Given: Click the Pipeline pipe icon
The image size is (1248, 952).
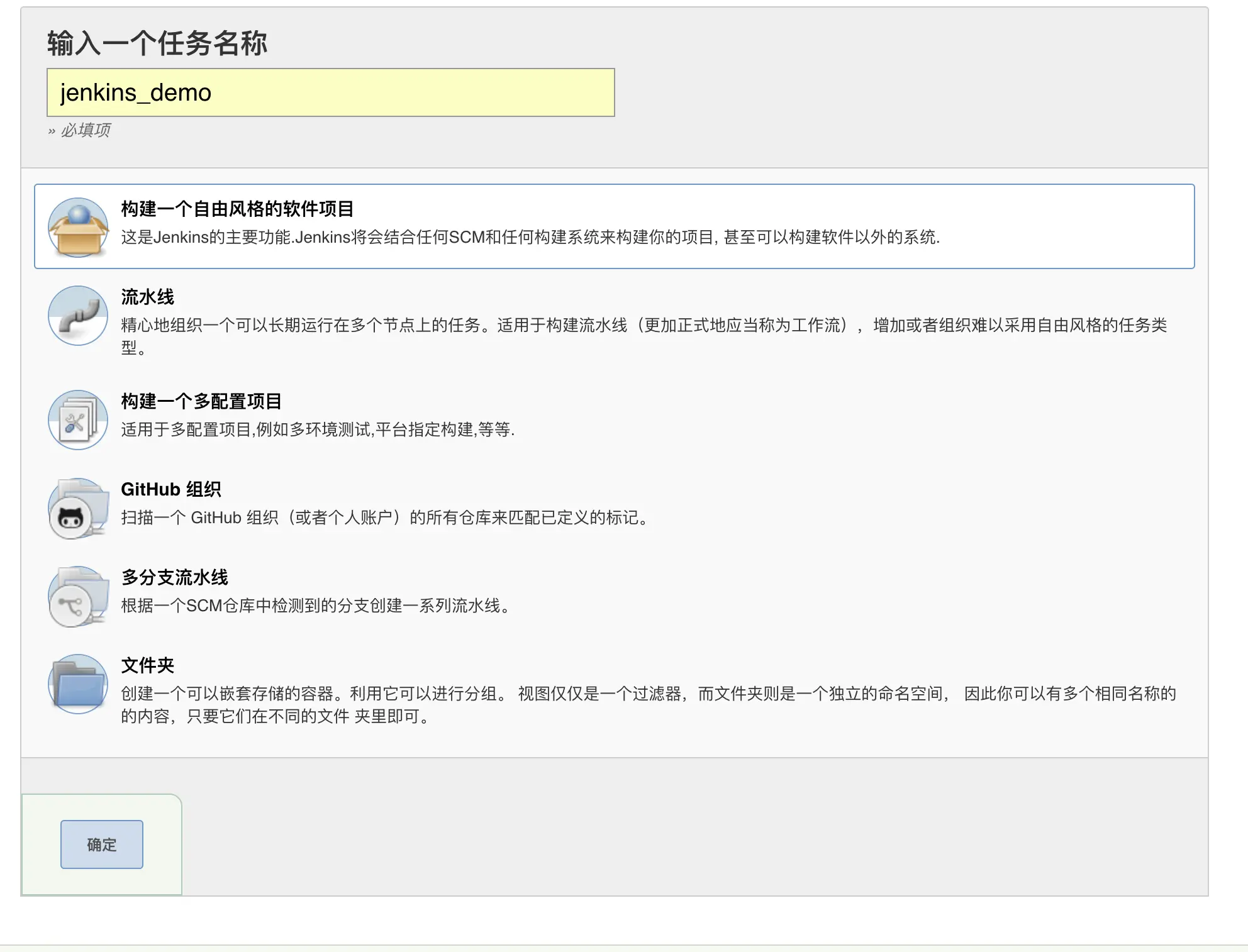Looking at the screenshot, I should tap(78, 315).
